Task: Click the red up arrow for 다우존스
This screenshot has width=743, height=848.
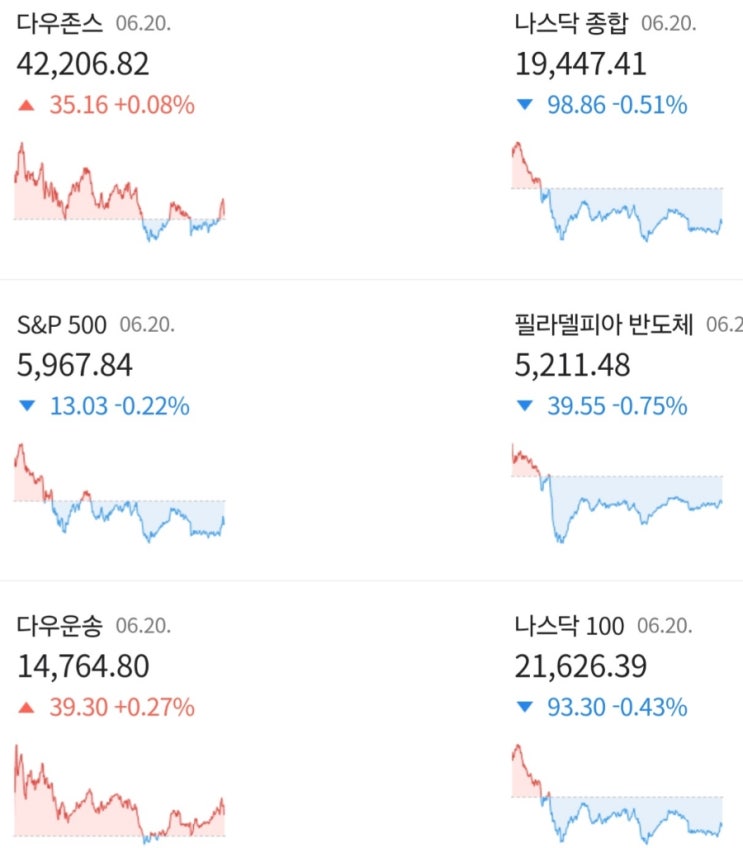Action: coord(27,104)
